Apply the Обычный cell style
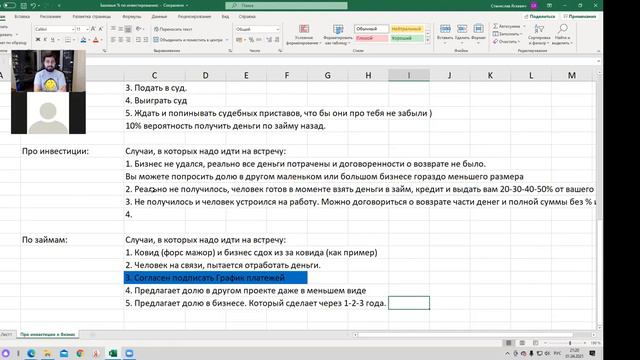Viewport: 640px width, 360px height. click(x=371, y=29)
